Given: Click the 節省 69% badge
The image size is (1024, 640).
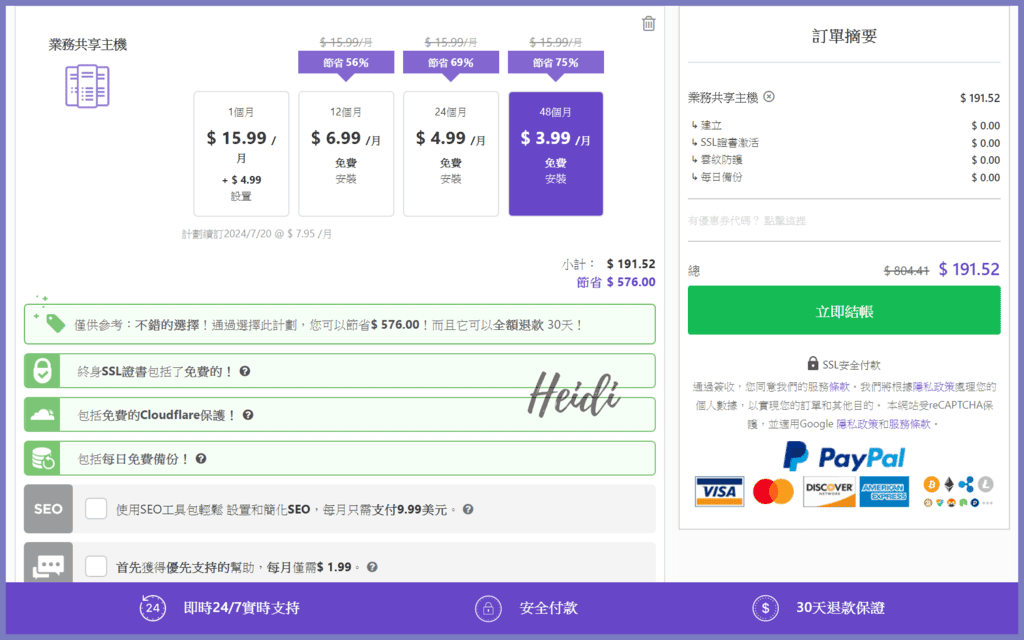Looking at the screenshot, I should point(451,63).
